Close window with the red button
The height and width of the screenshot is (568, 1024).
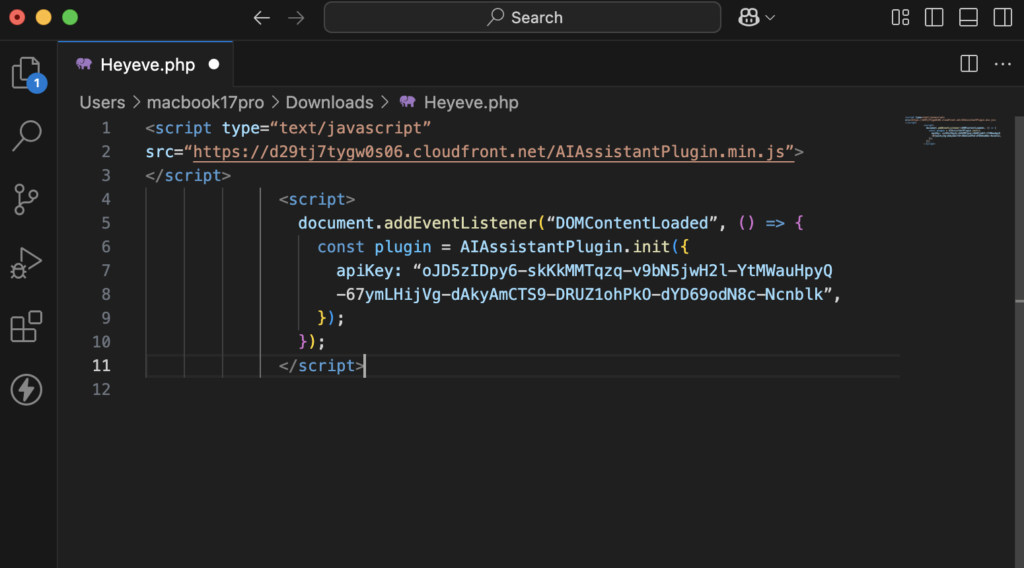18,18
